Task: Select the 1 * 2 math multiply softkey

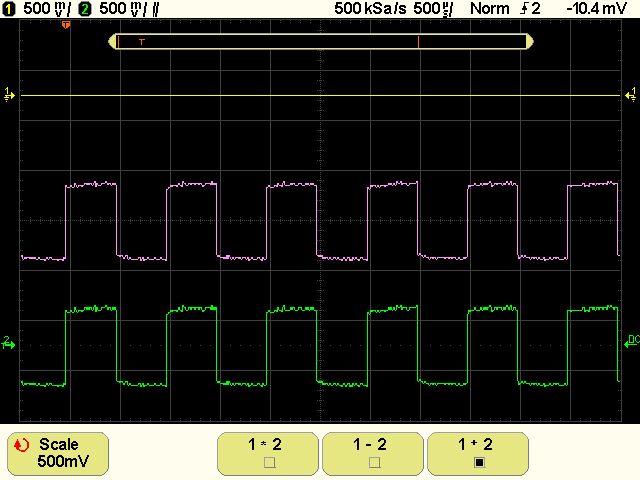Action: (268, 454)
